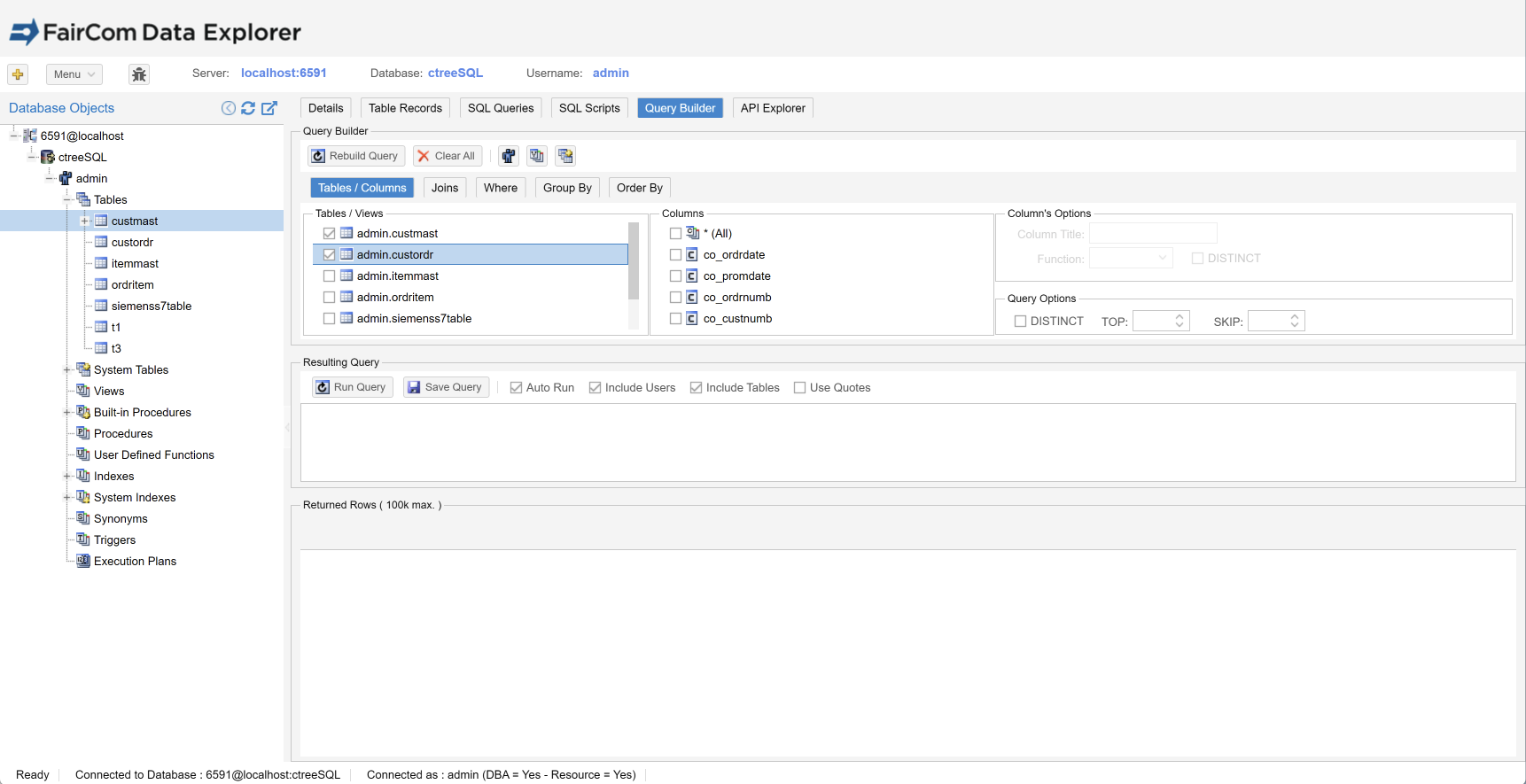
Task: Click the Tables folder icon in tree
Action: [83, 199]
